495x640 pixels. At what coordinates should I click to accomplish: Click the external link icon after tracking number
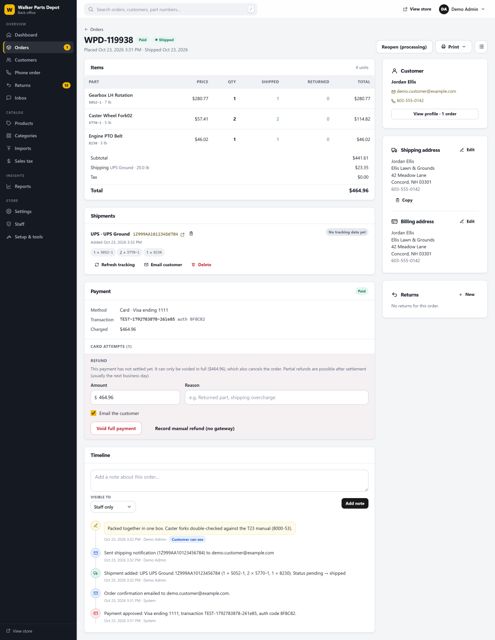[182, 234]
